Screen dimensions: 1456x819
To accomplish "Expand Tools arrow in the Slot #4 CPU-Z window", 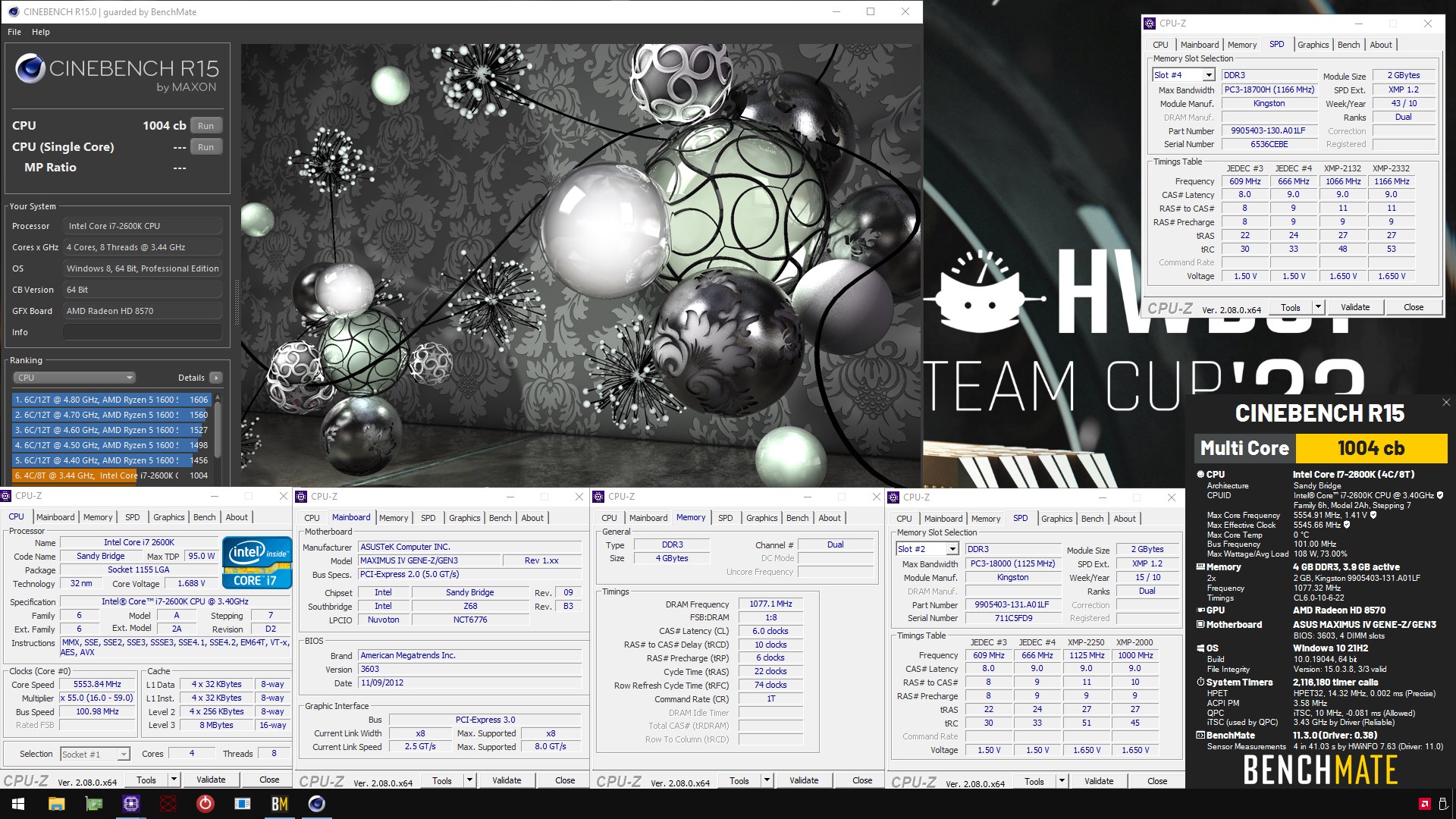I will pos(1318,307).
